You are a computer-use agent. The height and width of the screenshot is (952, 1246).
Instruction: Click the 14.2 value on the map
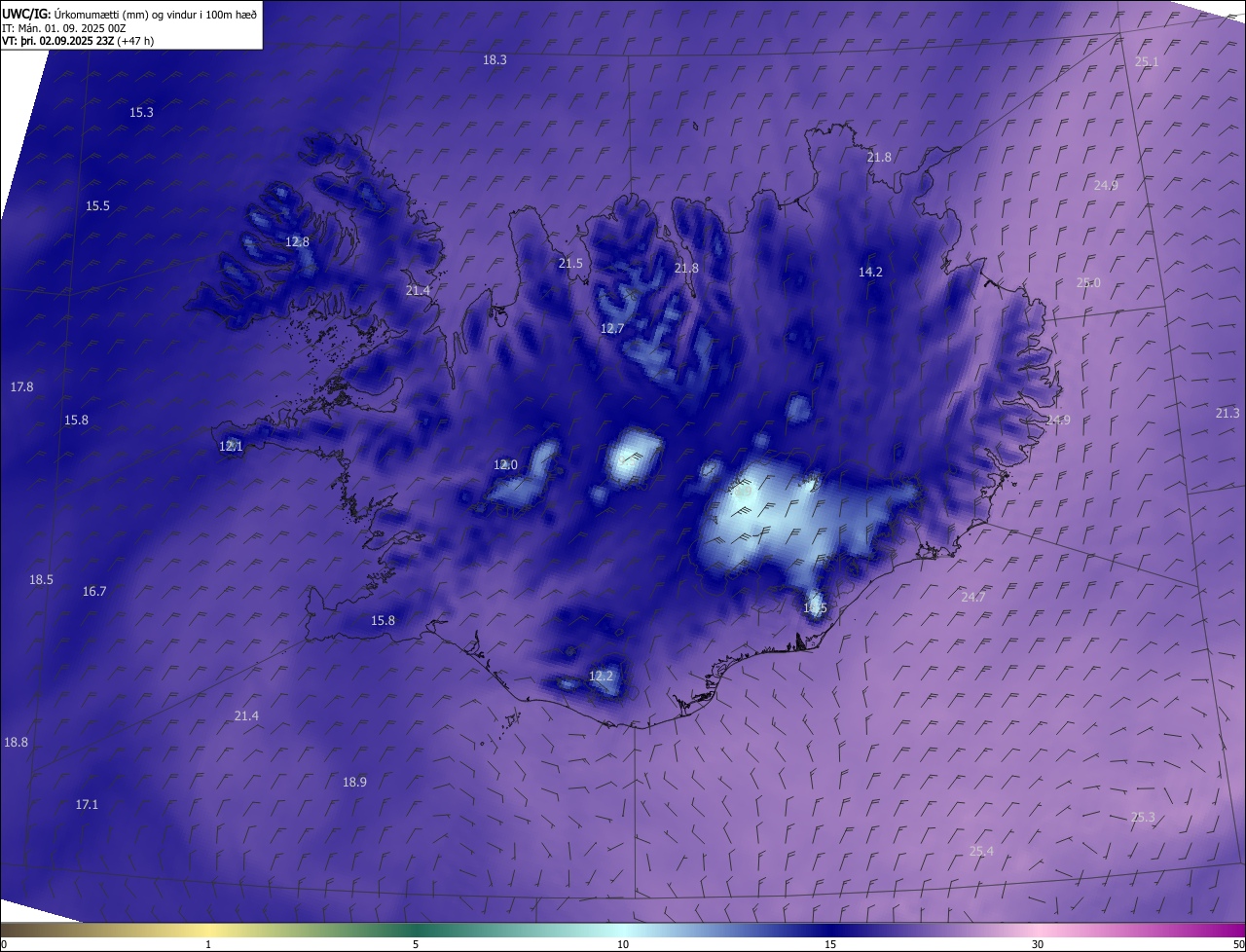[x=870, y=272]
